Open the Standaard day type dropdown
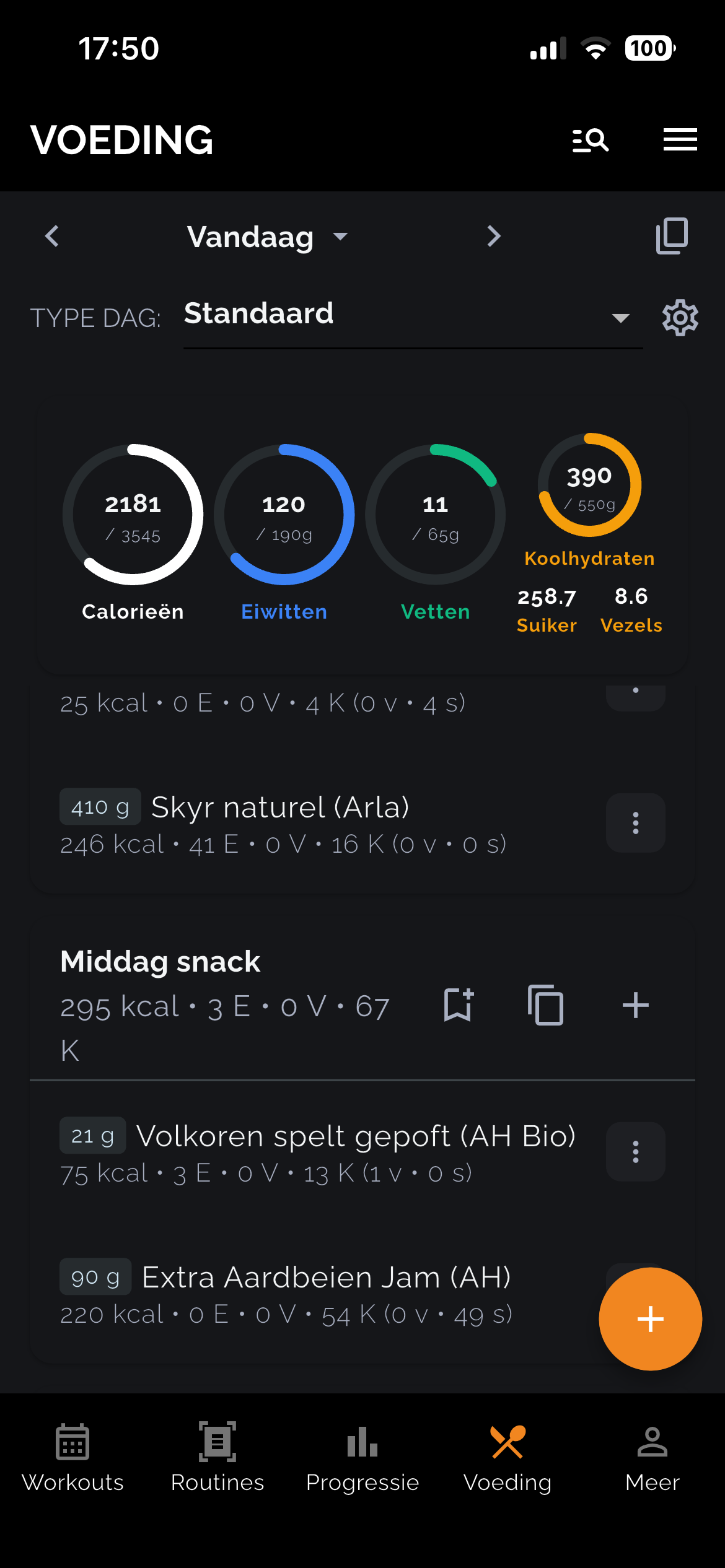725x1568 pixels. [413, 317]
